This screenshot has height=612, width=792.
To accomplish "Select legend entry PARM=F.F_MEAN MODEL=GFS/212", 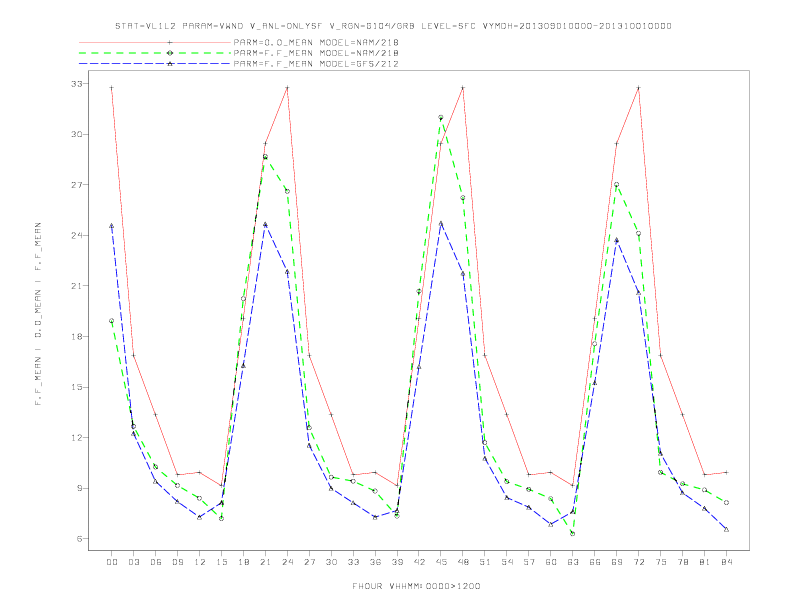I will pos(316,64).
